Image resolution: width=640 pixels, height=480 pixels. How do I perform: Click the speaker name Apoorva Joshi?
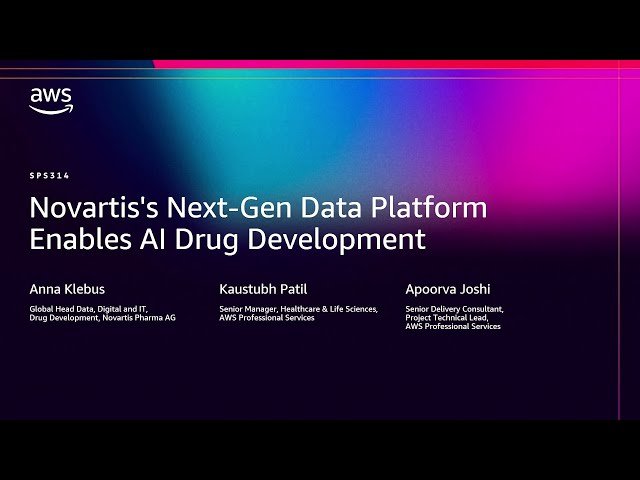point(448,289)
